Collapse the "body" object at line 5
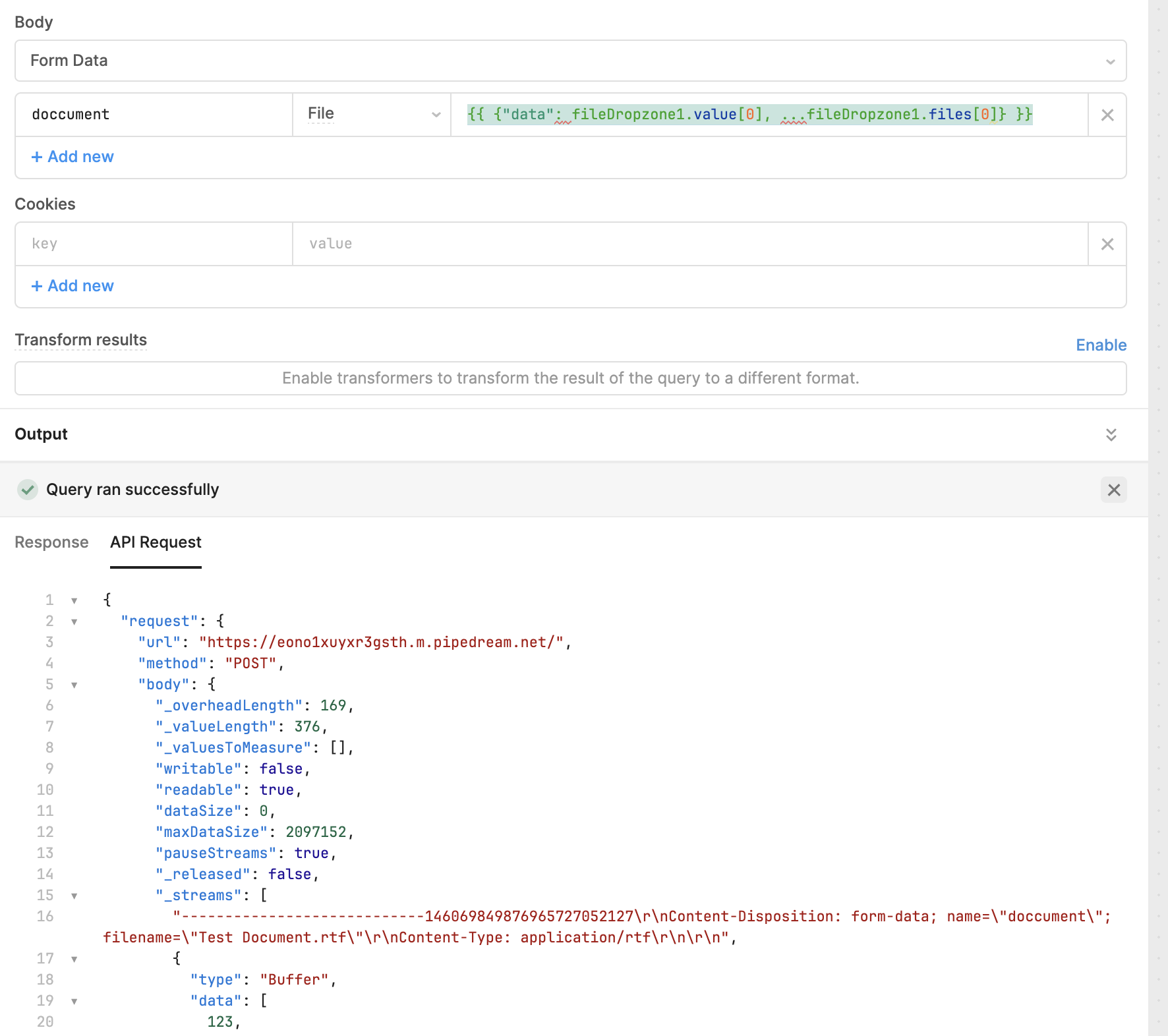This screenshot has width=1168, height=1036. tap(74, 685)
